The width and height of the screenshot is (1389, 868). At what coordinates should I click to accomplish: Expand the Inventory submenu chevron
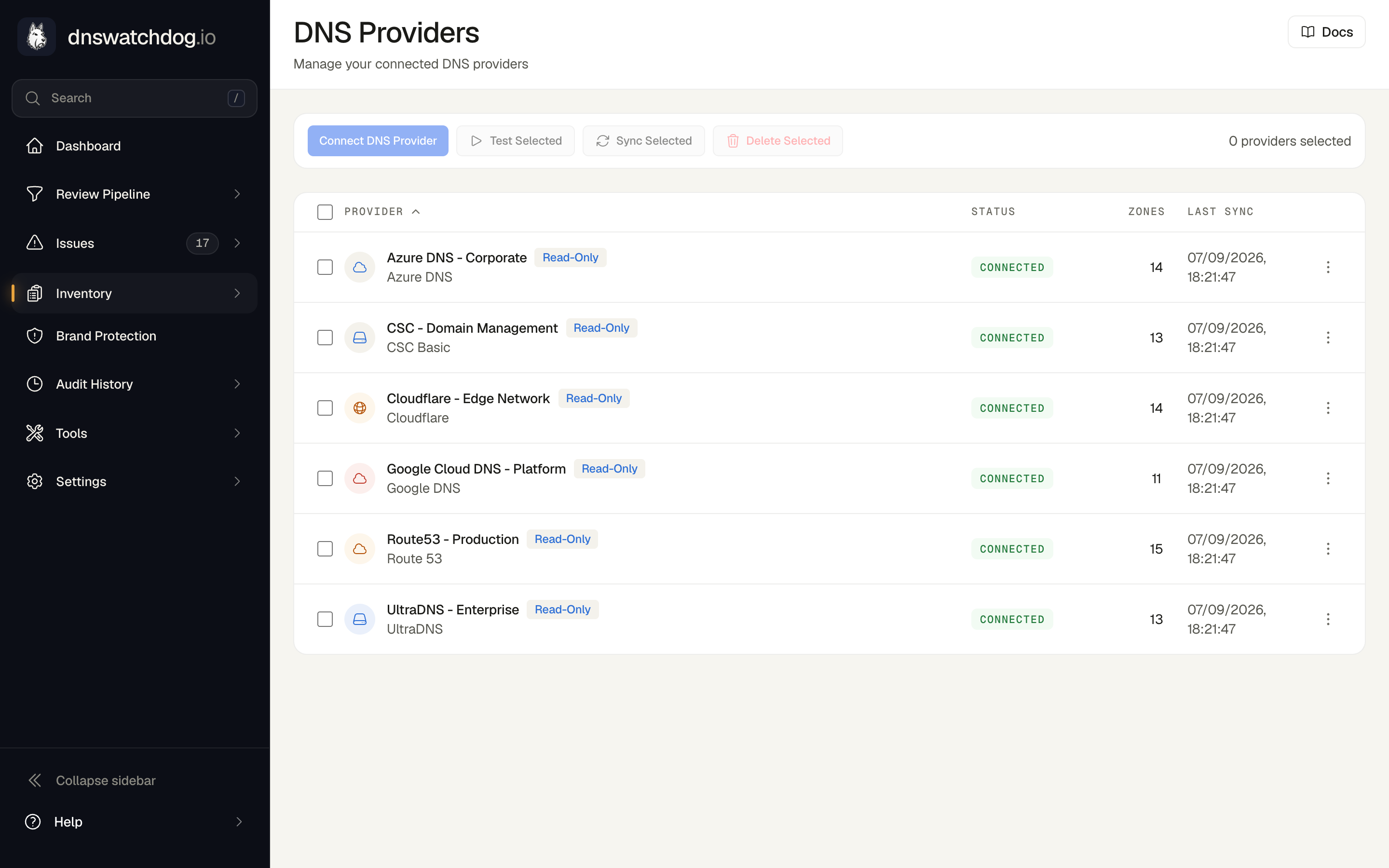point(237,293)
